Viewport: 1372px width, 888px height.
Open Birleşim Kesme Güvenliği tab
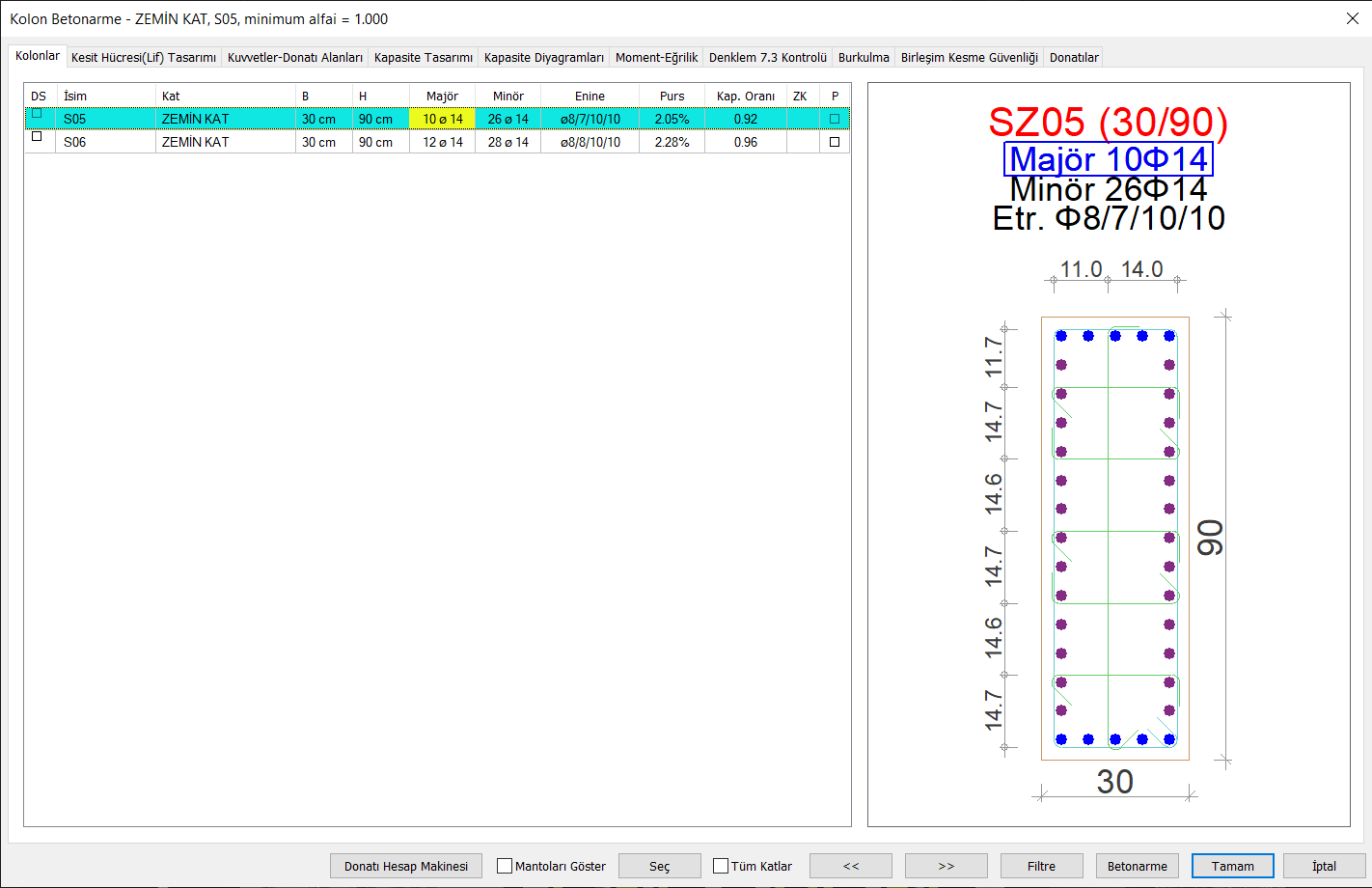tap(970, 57)
